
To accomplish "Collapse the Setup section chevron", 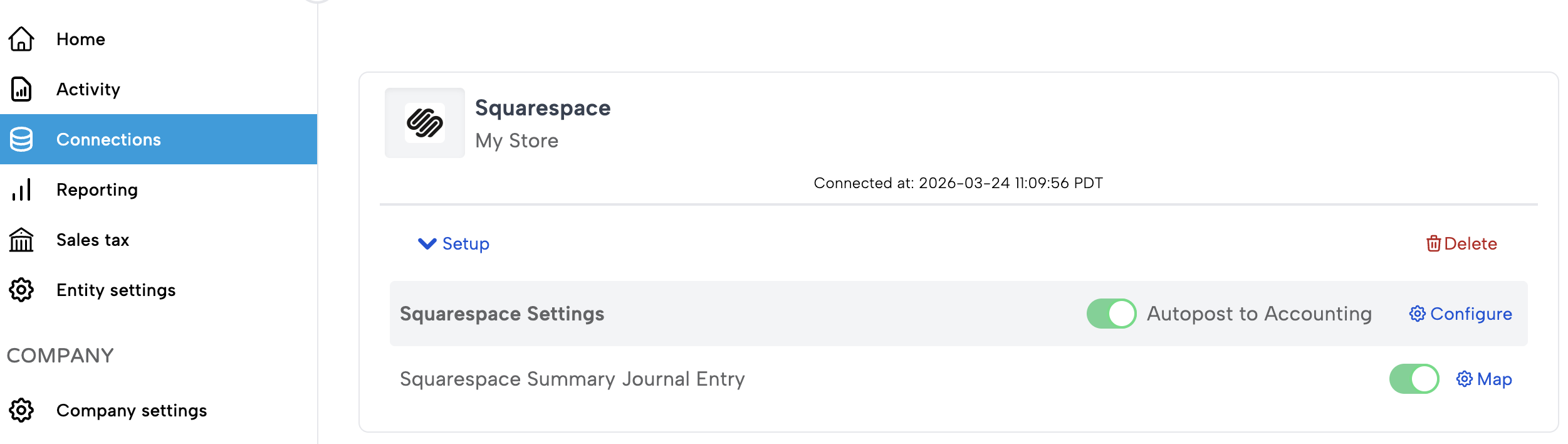I will (x=427, y=243).
